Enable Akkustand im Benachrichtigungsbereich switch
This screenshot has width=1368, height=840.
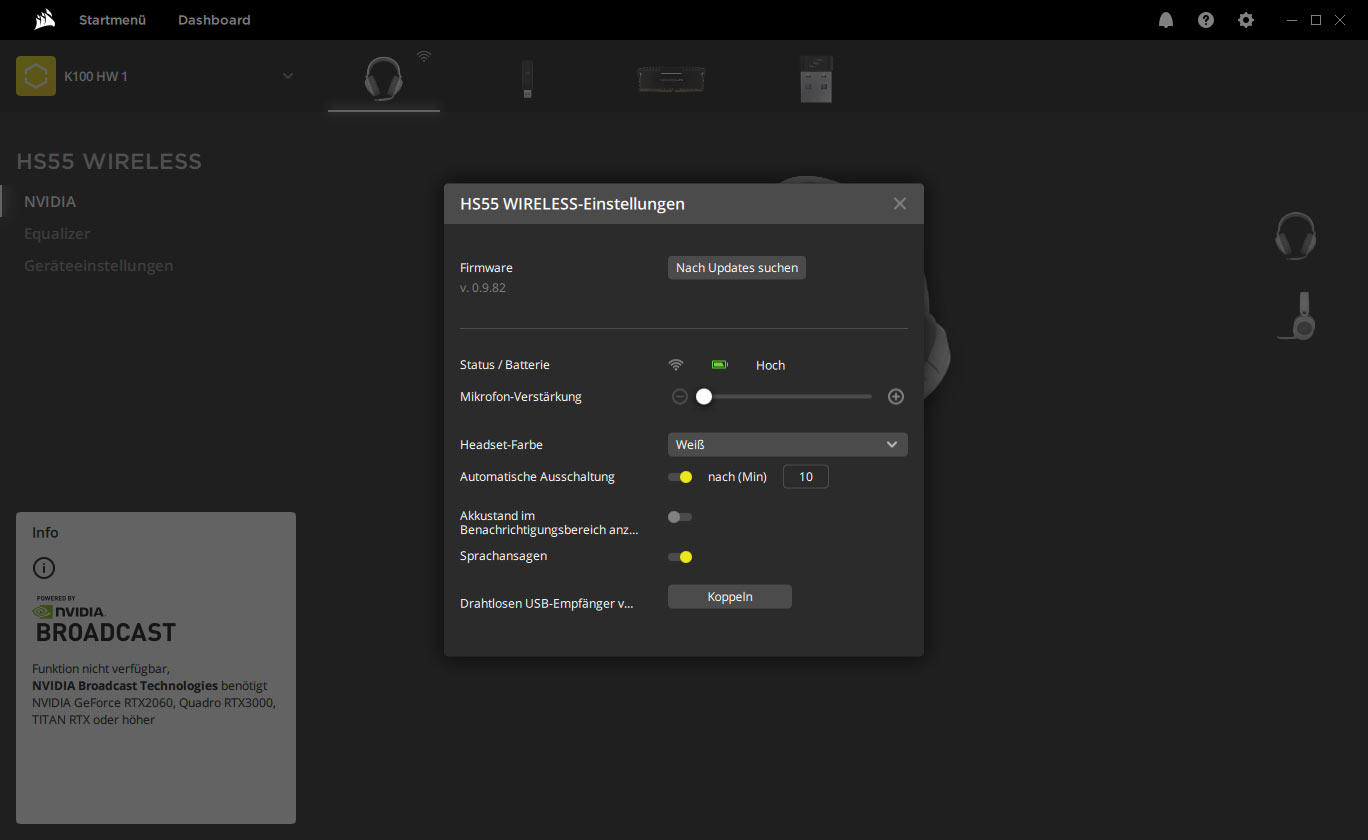[680, 517]
